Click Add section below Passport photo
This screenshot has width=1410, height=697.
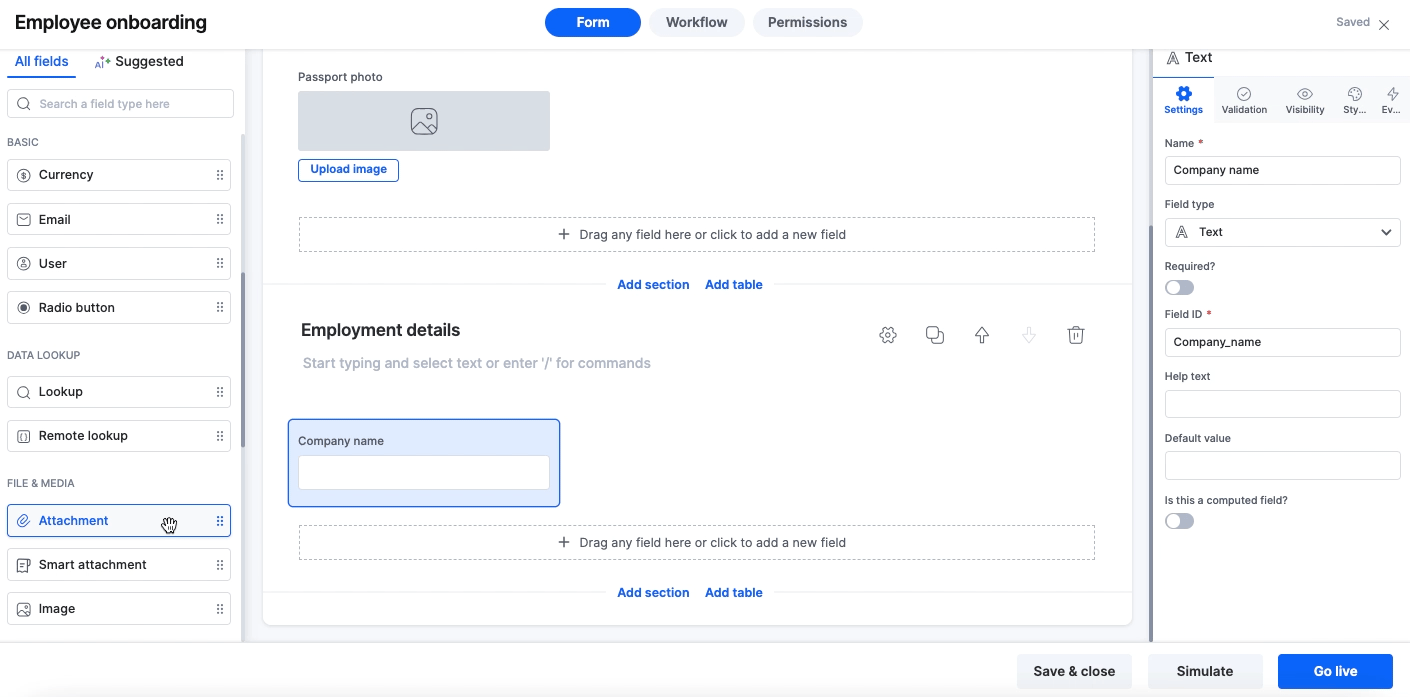(653, 285)
